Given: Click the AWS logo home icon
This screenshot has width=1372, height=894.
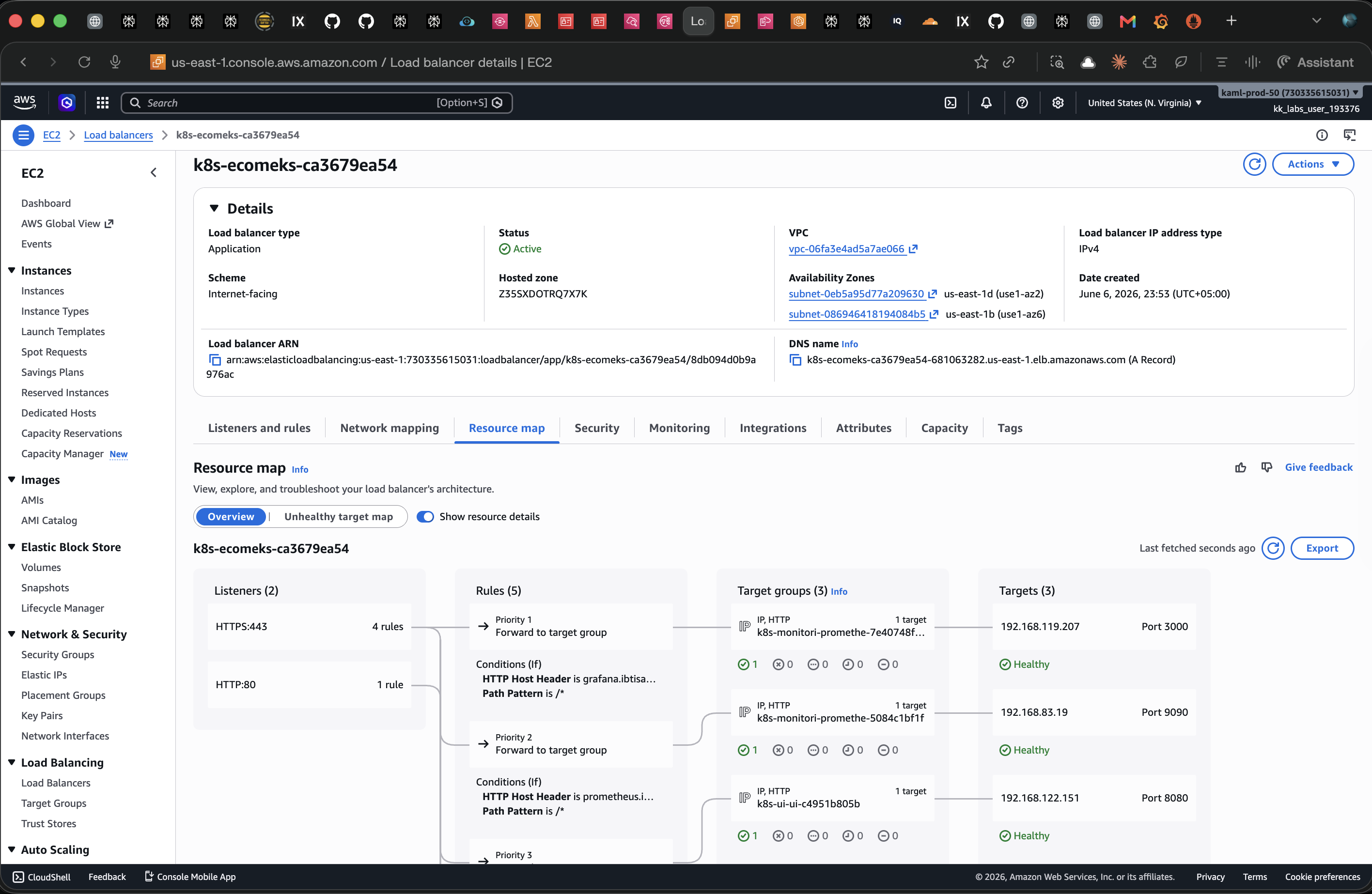Looking at the screenshot, I should [24, 103].
